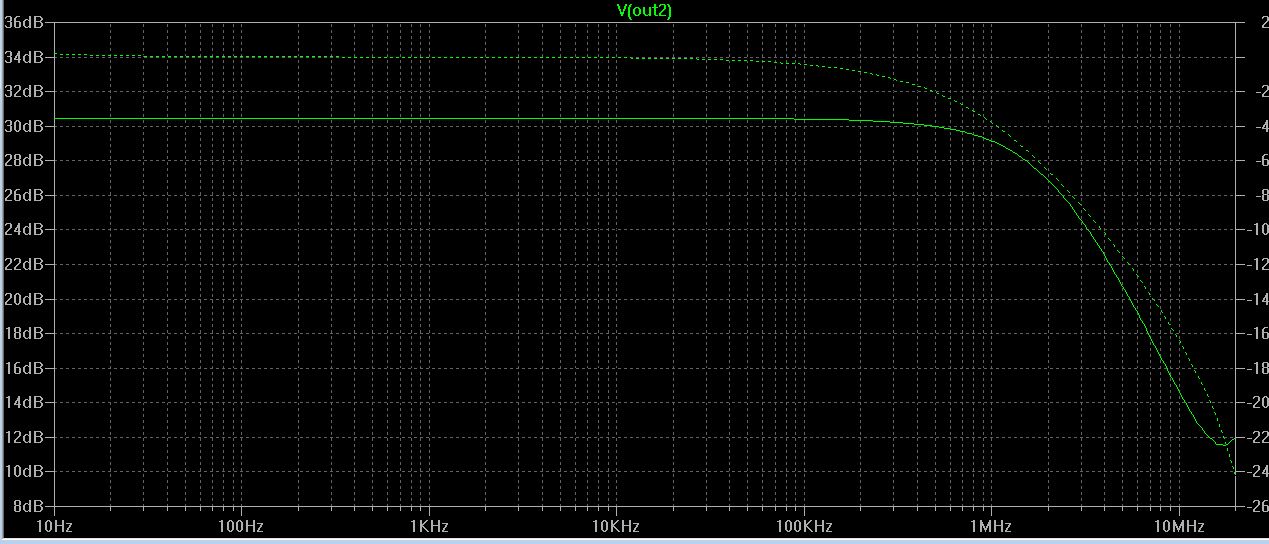Click the 18dB tick label
The height and width of the screenshot is (544, 1269).
pyautogui.click(x=24, y=333)
